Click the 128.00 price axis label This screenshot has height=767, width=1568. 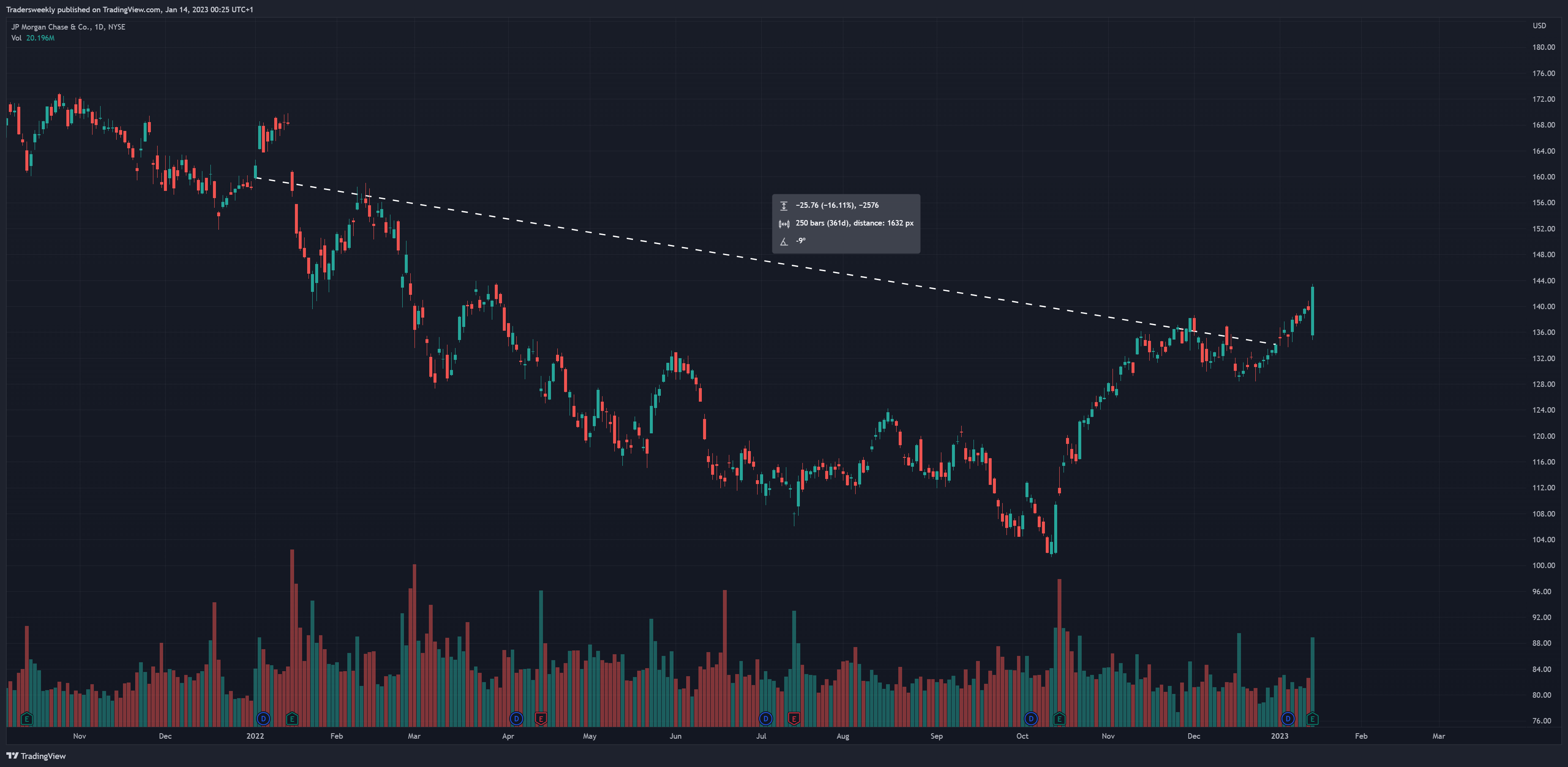(1543, 384)
